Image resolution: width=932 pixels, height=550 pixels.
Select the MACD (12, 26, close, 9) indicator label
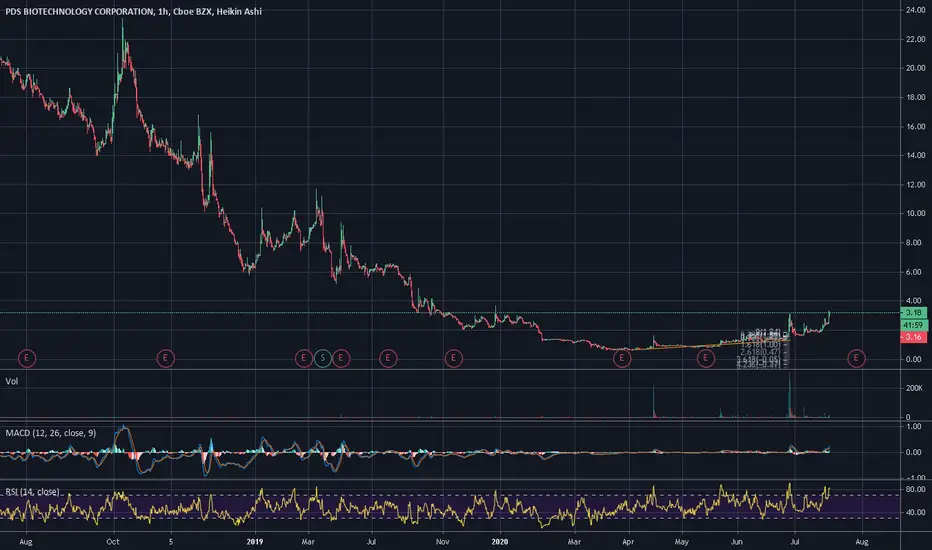pyautogui.click(x=51, y=433)
